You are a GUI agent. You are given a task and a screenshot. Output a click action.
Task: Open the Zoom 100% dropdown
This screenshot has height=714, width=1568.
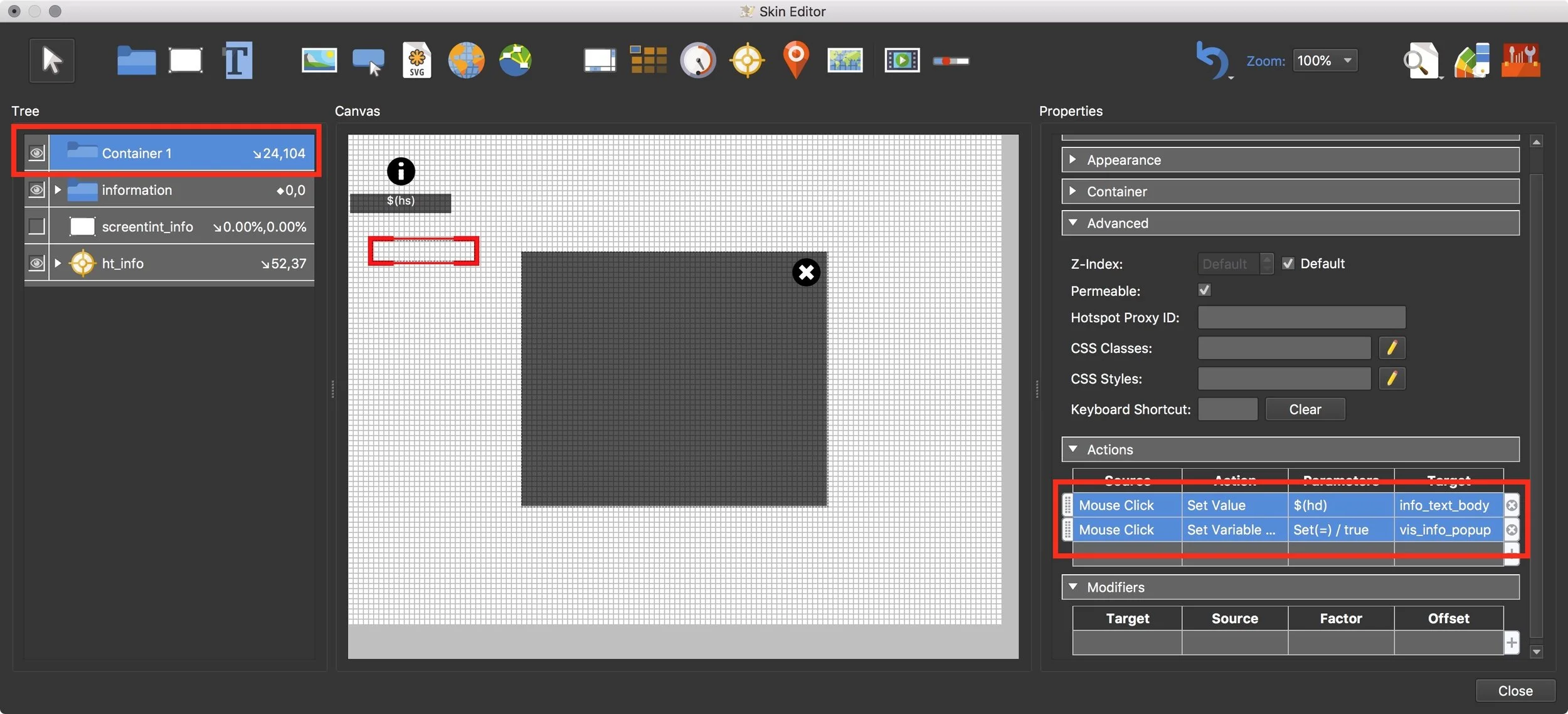coord(1325,61)
